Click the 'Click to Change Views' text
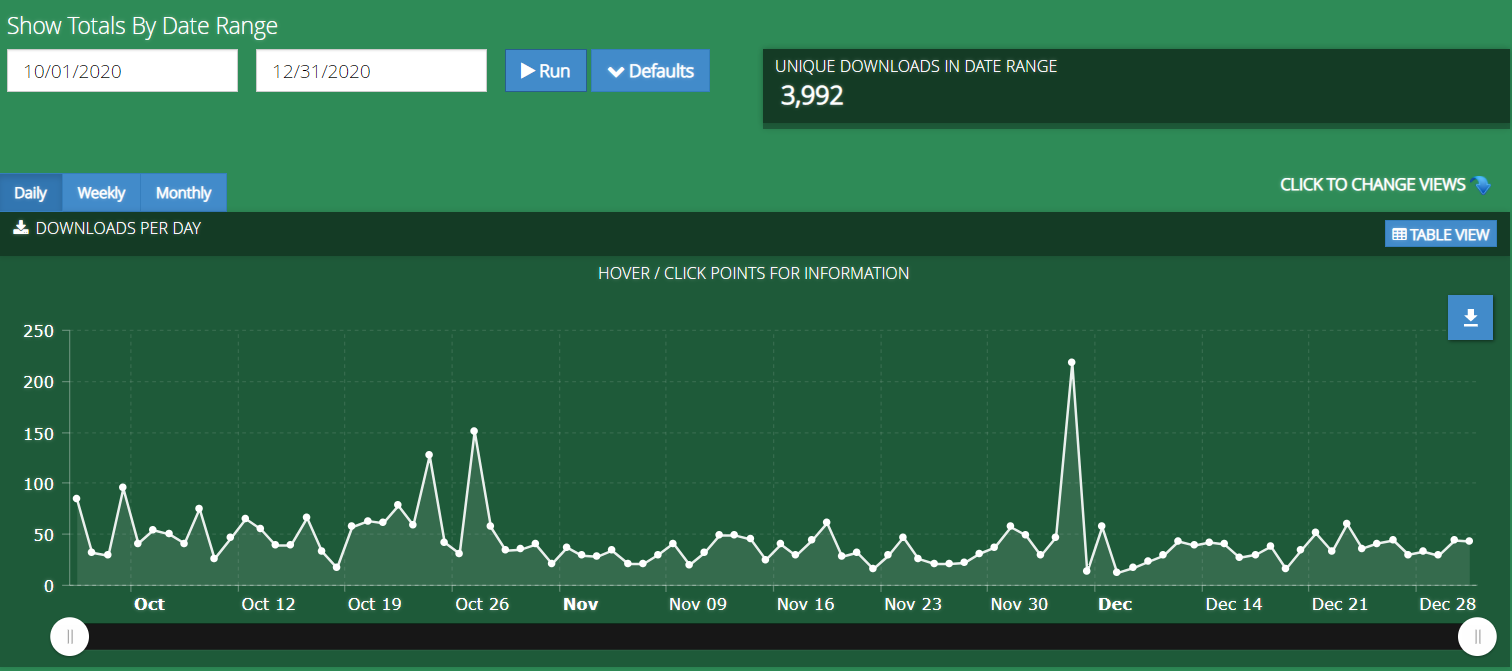 (x=1372, y=185)
